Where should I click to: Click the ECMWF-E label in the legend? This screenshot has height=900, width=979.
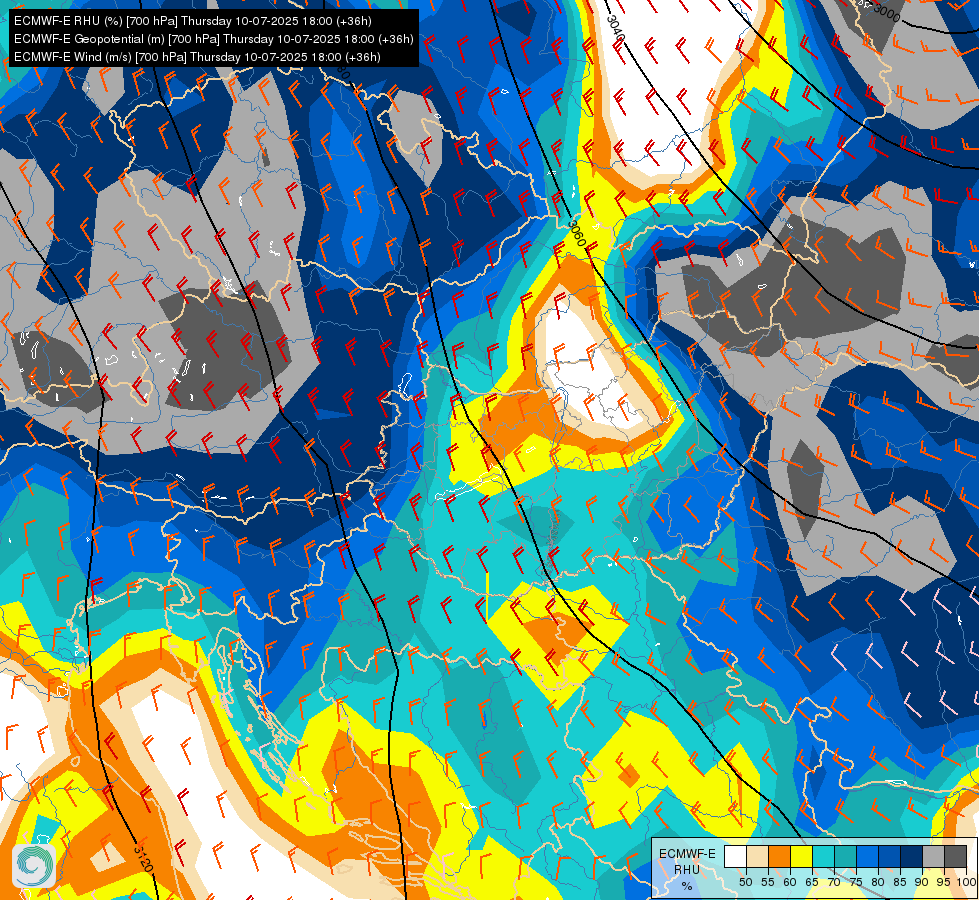687,854
